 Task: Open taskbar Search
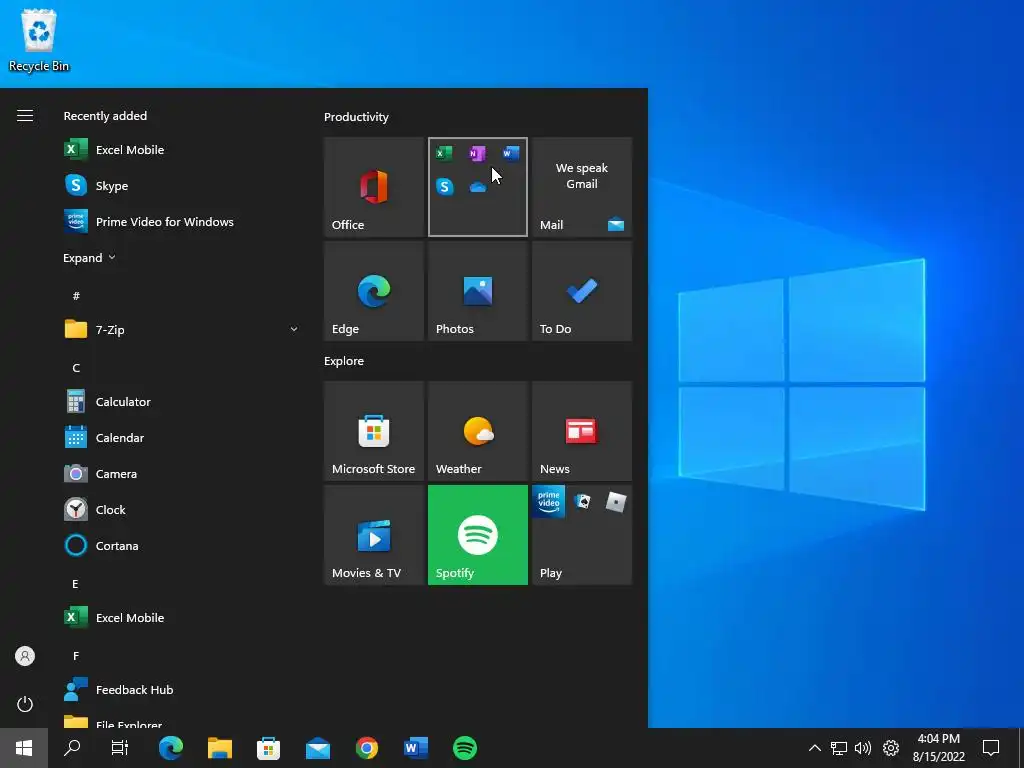click(x=72, y=748)
